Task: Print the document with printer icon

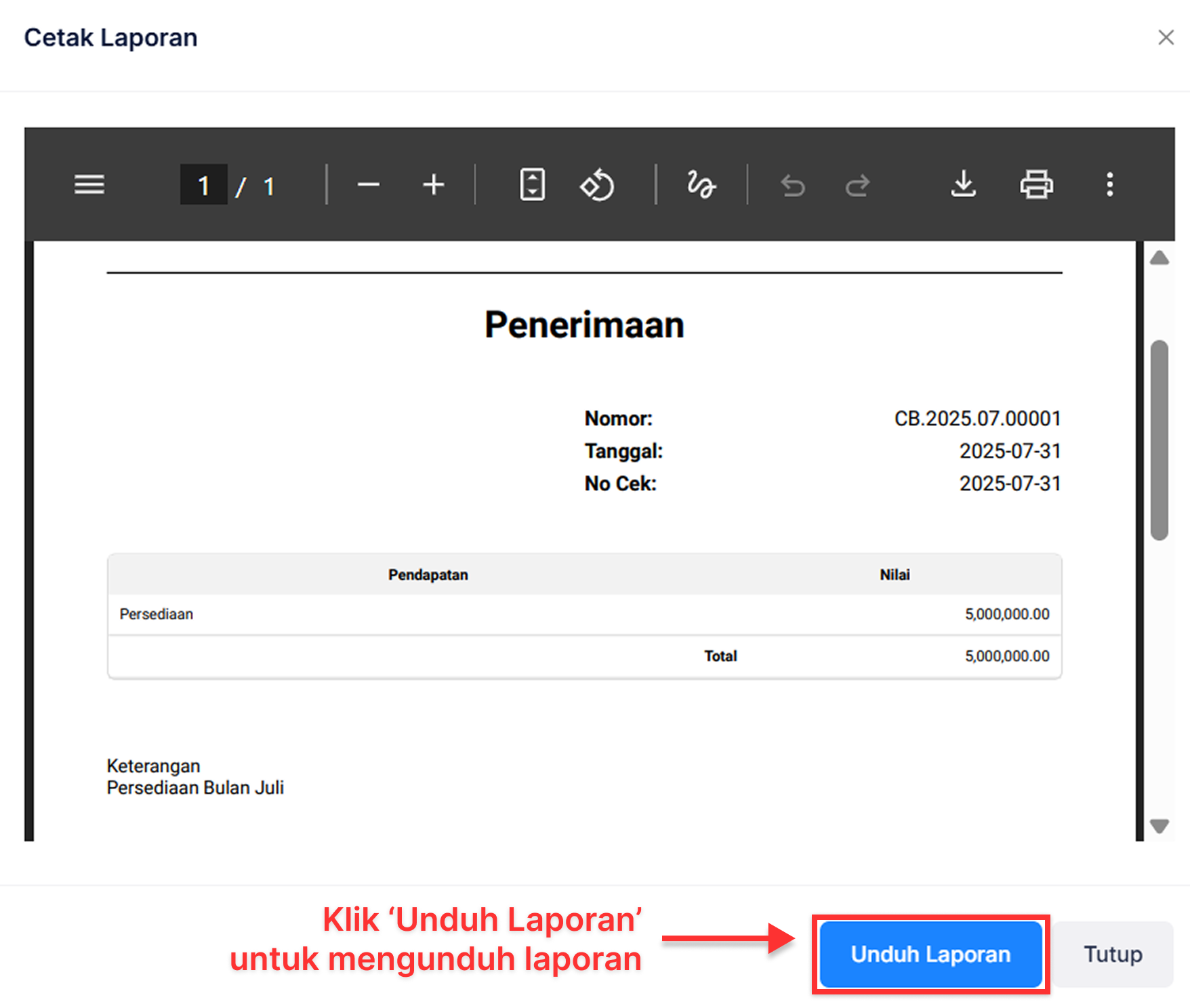Action: tap(1036, 184)
